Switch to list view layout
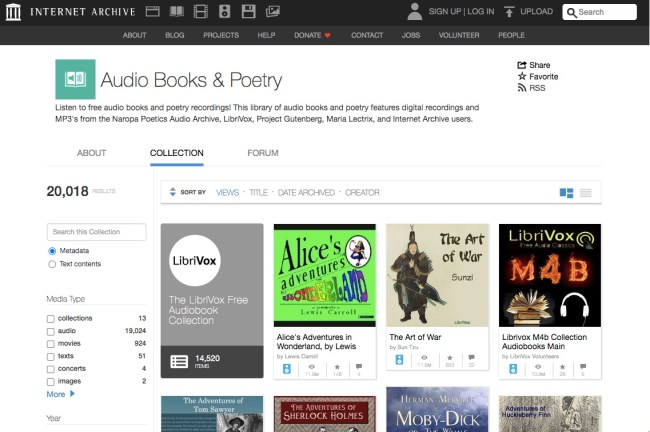650x432 pixels. pyautogui.click(x=585, y=193)
